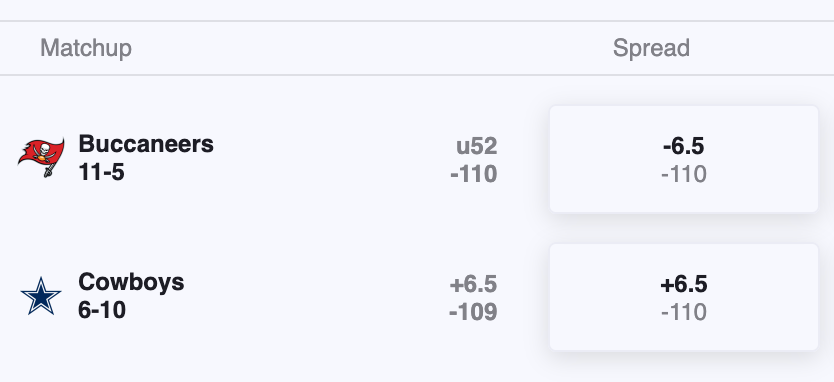Select the Cowboys +6.5 spread bet box
834x382 pixels.
[683, 297]
